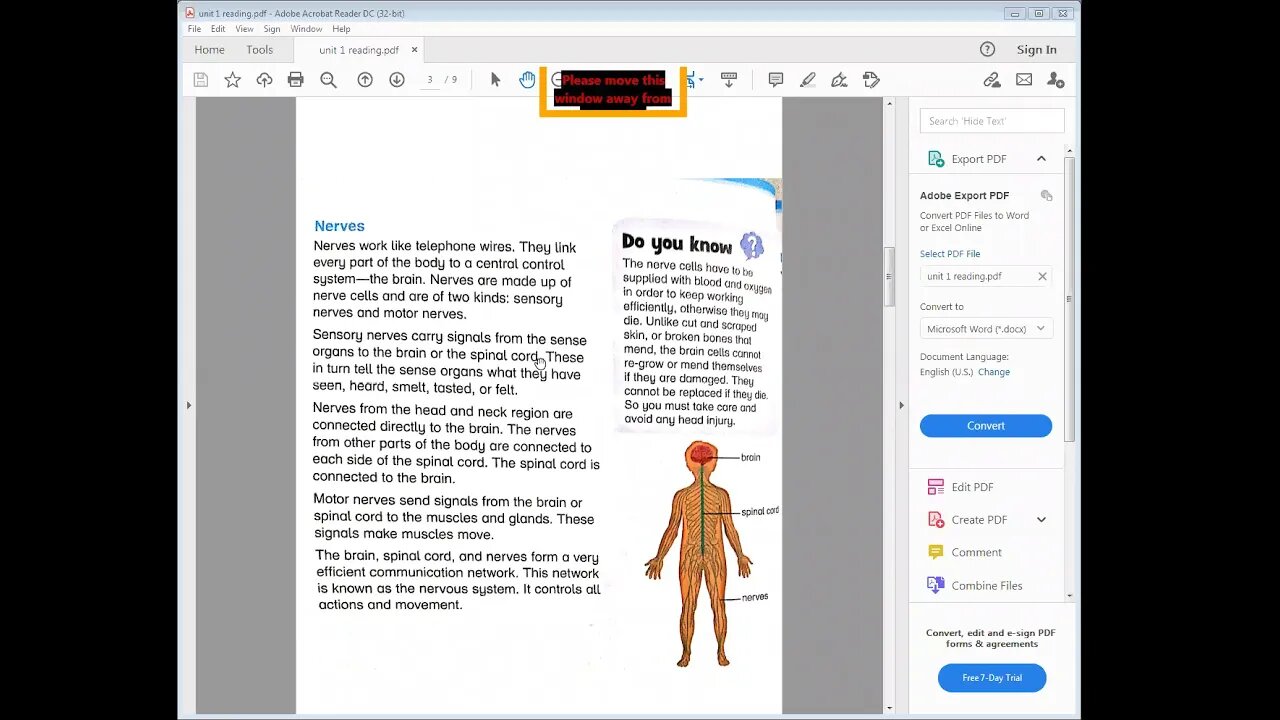Click the Nerves heading in the document
The width and height of the screenshot is (1280, 720).
[x=339, y=226]
